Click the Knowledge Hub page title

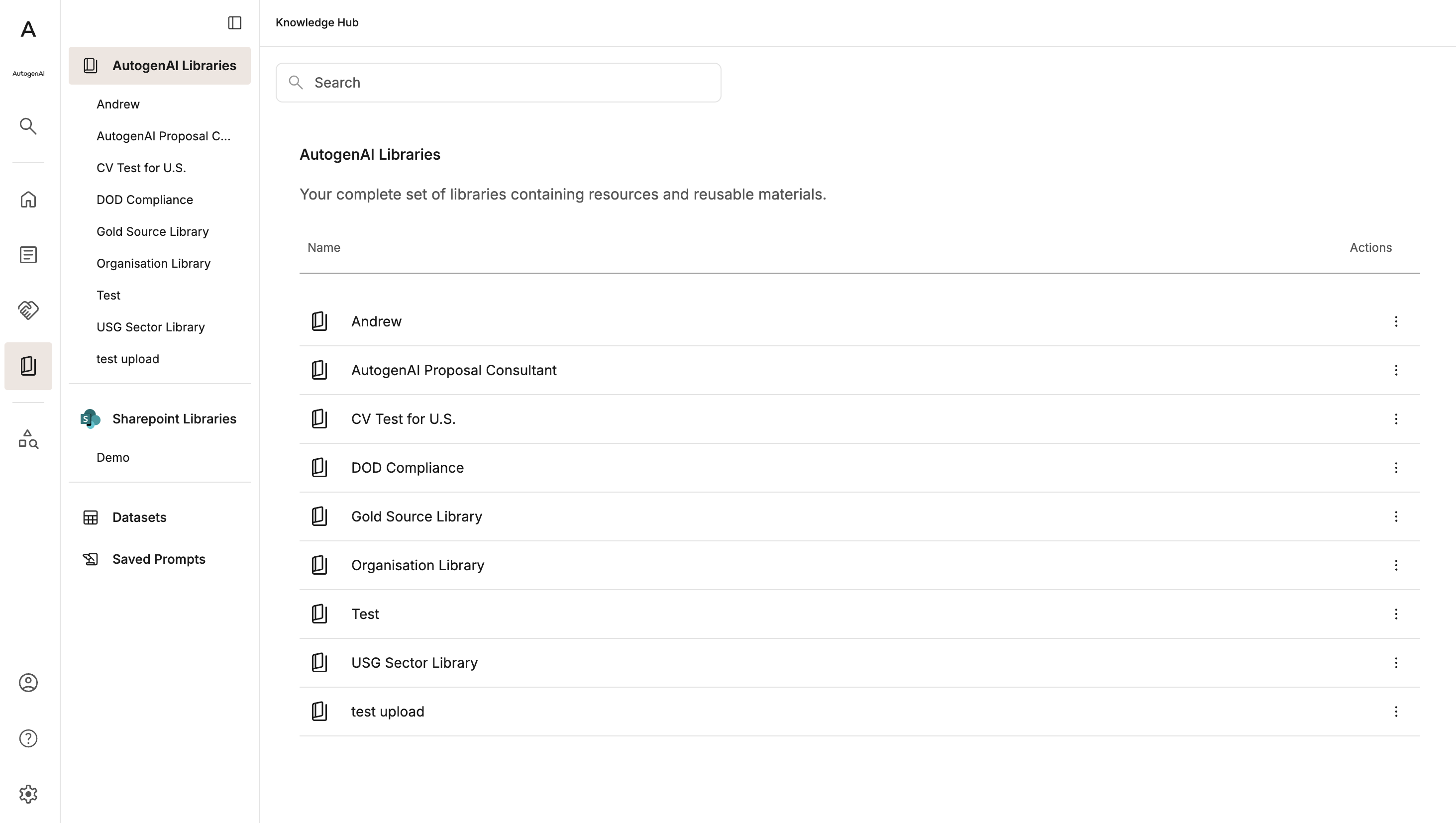tap(317, 22)
